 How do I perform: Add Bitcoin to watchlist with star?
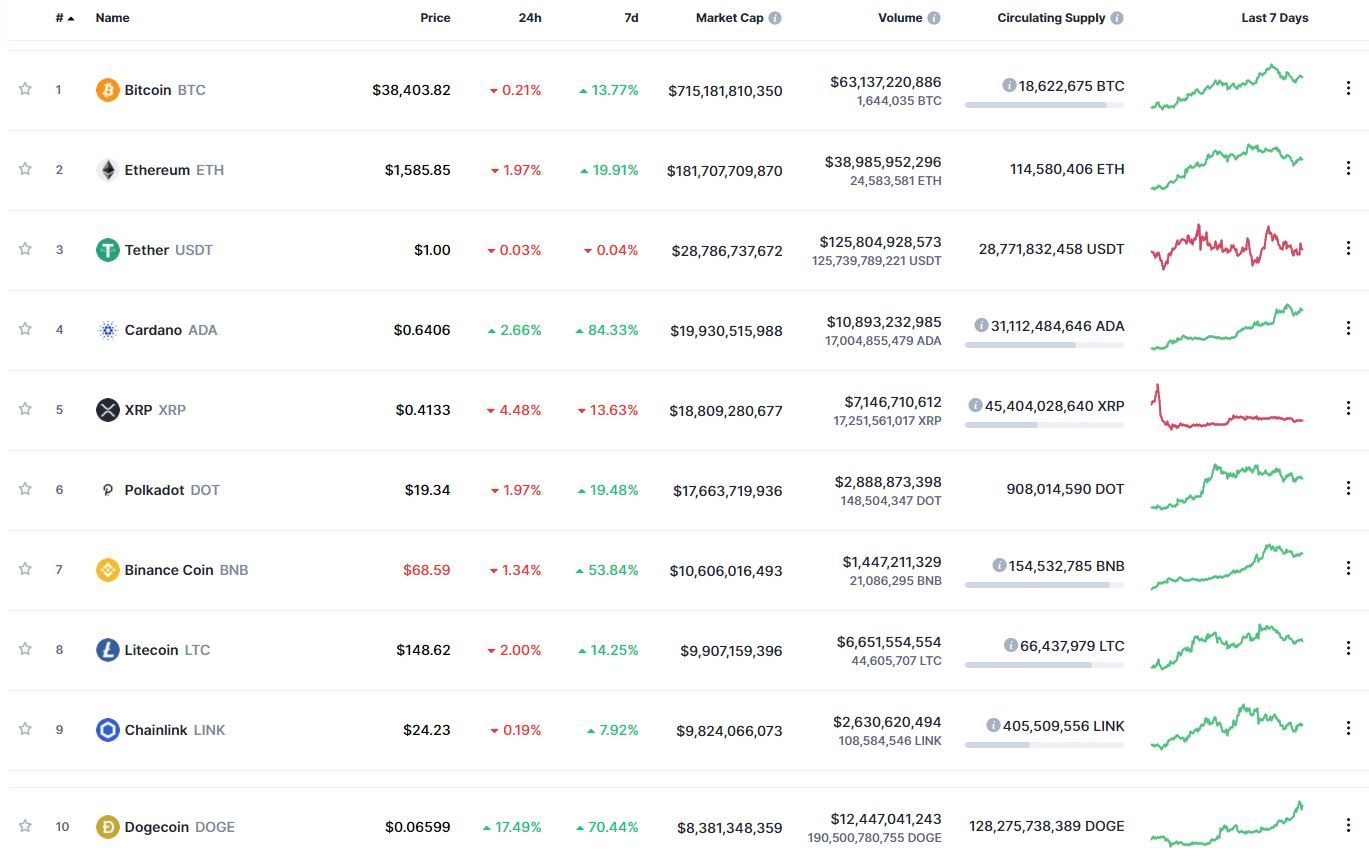pos(25,89)
